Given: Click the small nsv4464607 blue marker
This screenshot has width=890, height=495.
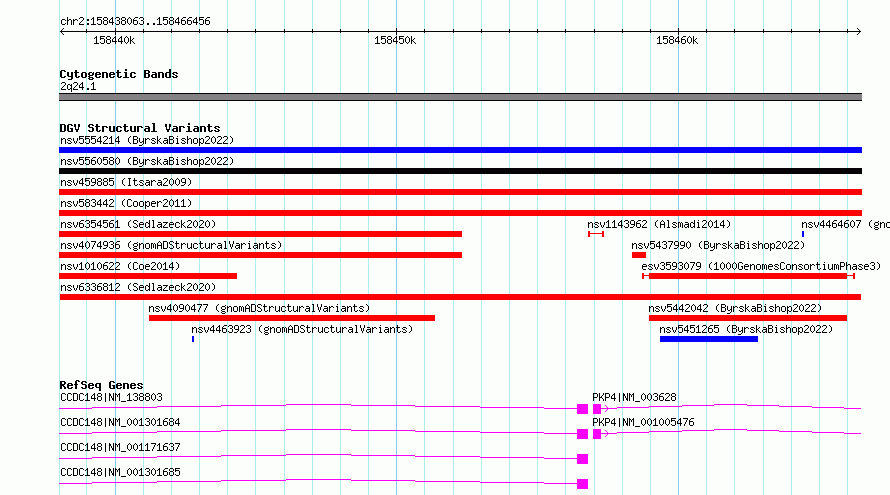Looking at the screenshot, I should [803, 234].
